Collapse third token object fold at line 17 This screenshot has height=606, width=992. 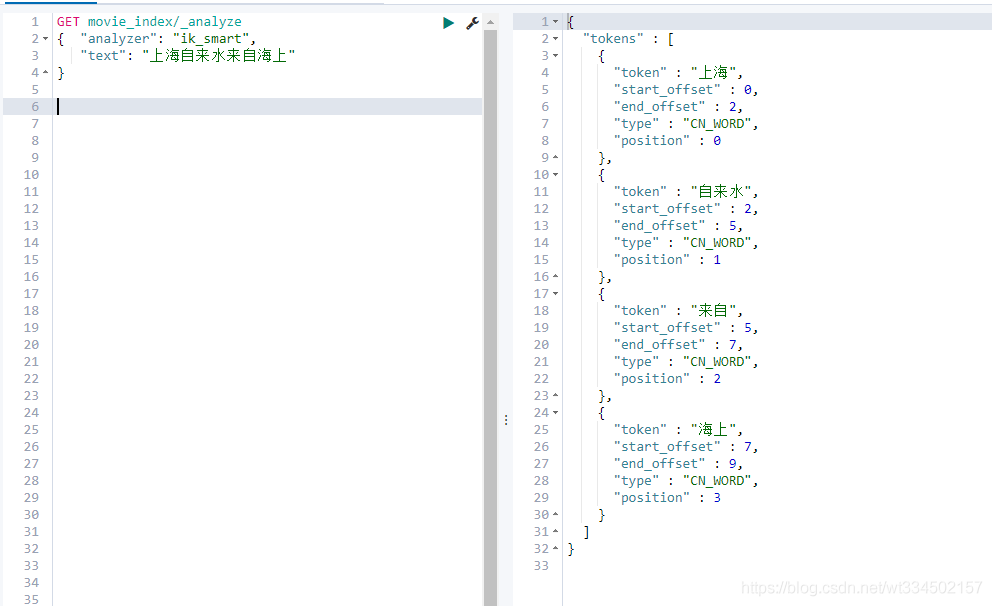pyautogui.click(x=555, y=294)
